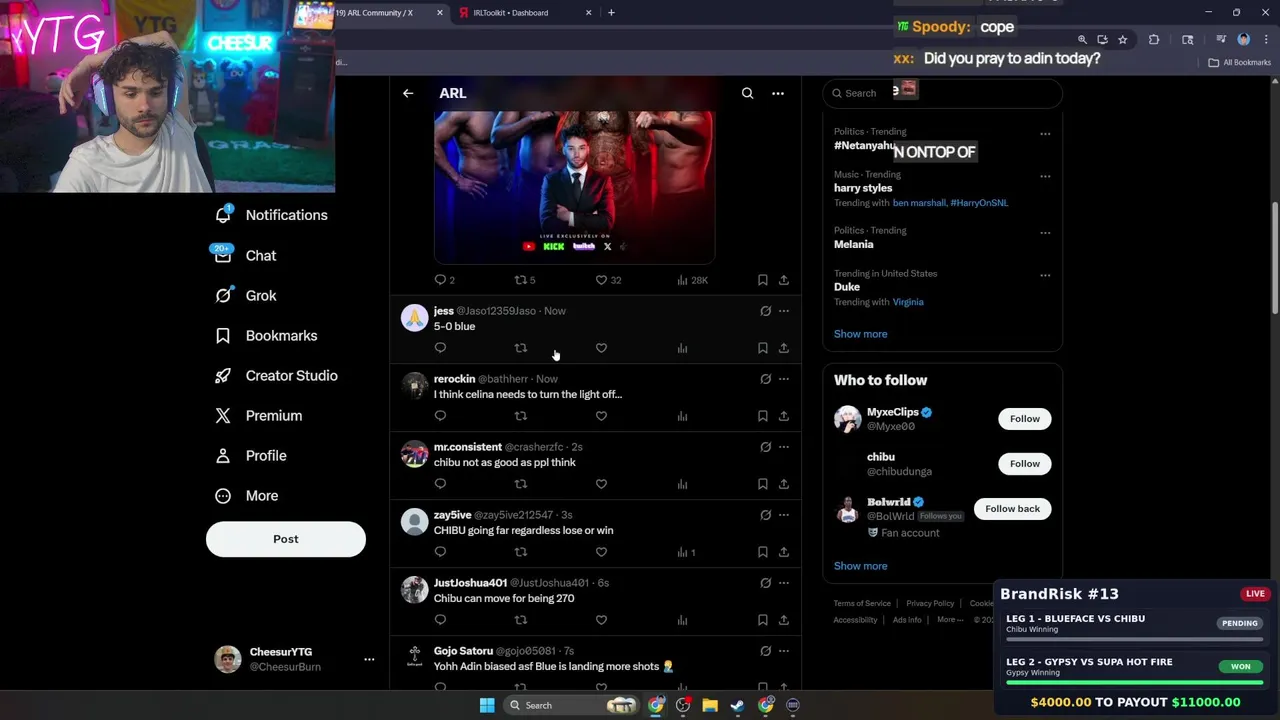Open ARL community options menu
Viewport: 1280px width, 720px height.
778,93
